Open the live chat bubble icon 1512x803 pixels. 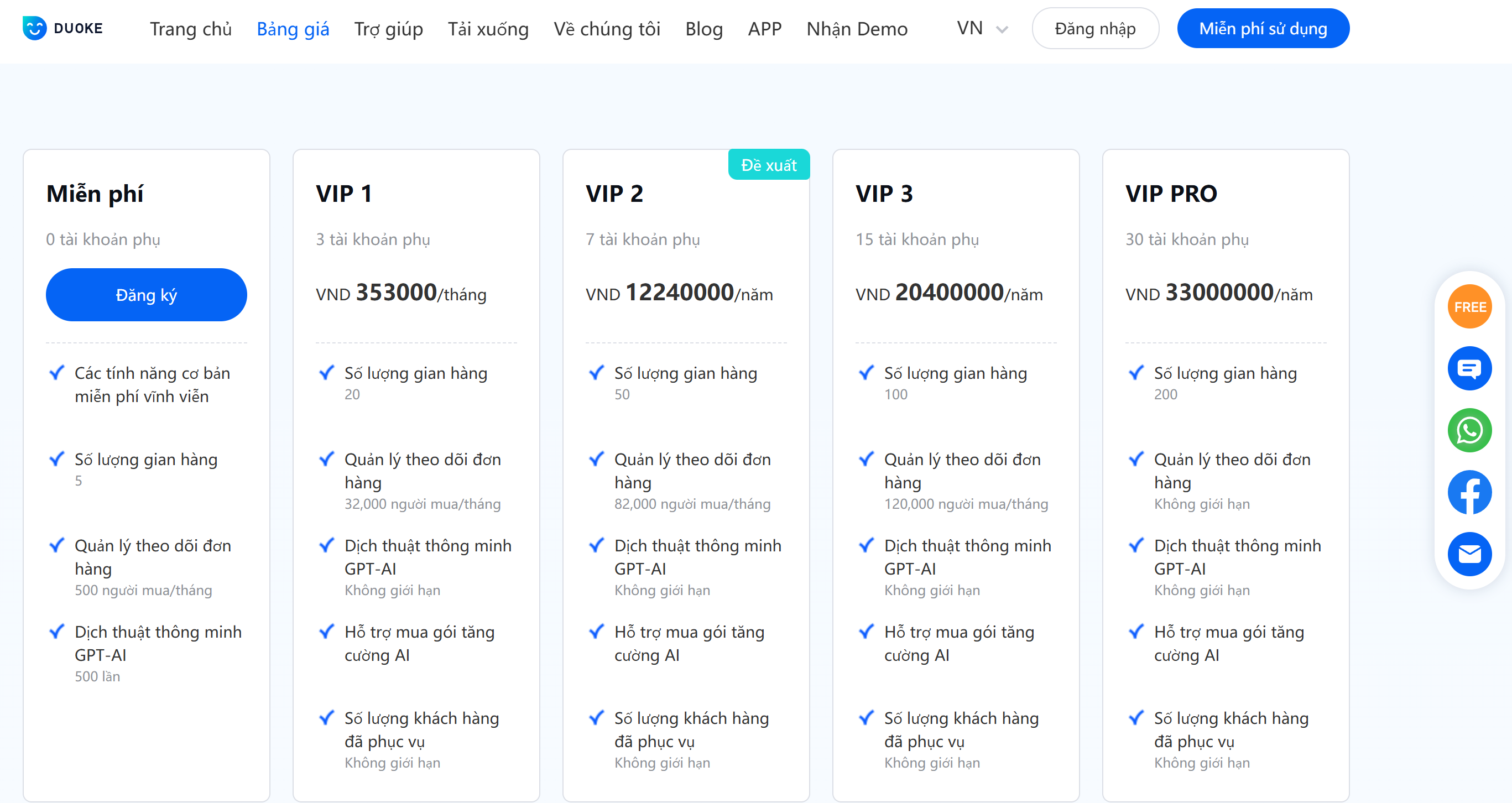pyautogui.click(x=1469, y=369)
